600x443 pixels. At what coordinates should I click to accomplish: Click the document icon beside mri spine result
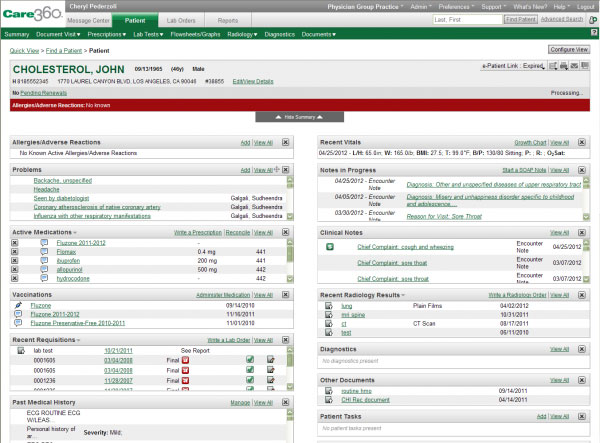[329, 314]
